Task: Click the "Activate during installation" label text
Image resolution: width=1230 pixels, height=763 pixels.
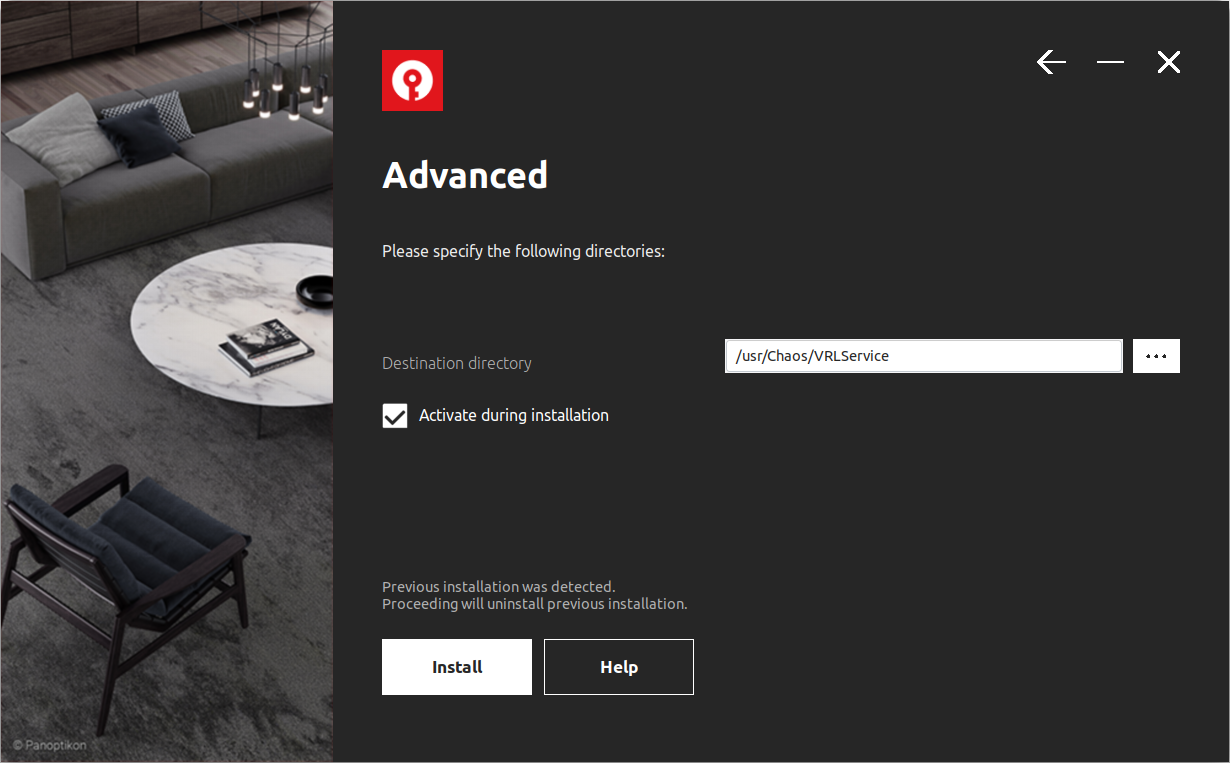Action: (513, 415)
